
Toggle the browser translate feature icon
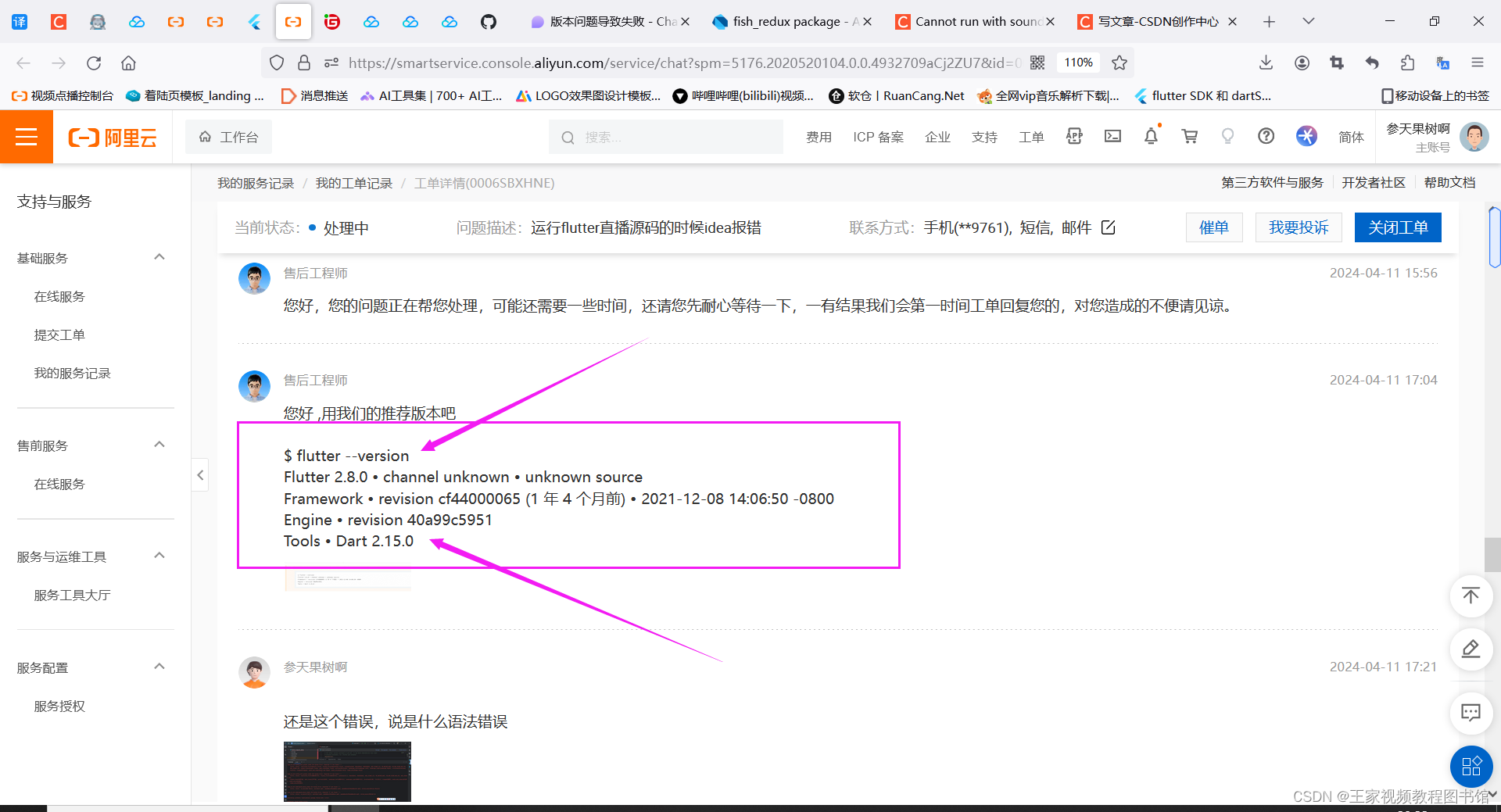[1442, 63]
